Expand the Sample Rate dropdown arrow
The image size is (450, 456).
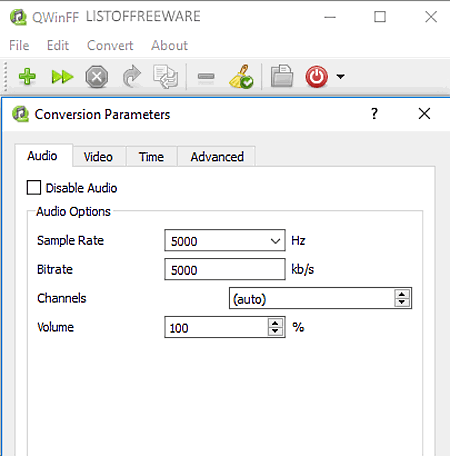point(275,241)
